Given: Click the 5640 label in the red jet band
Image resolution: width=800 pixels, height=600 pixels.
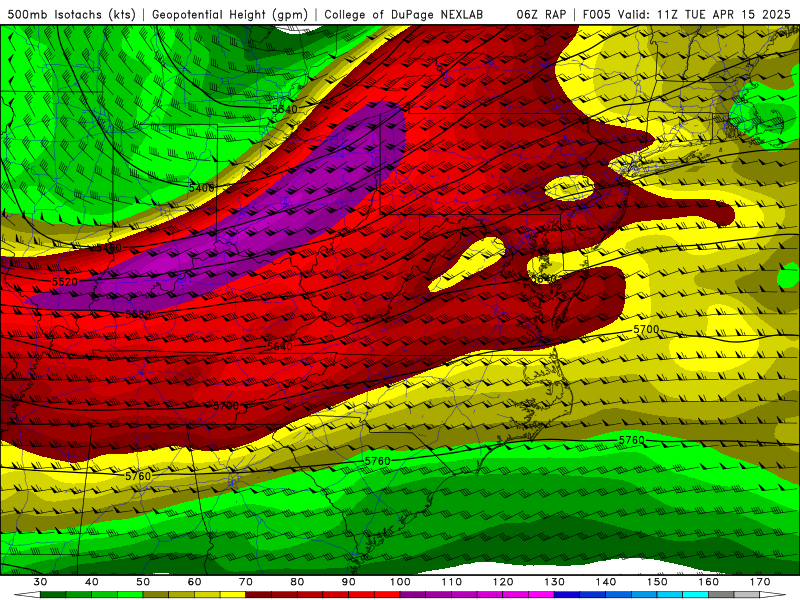Looking at the screenshot, I should coord(280,346).
